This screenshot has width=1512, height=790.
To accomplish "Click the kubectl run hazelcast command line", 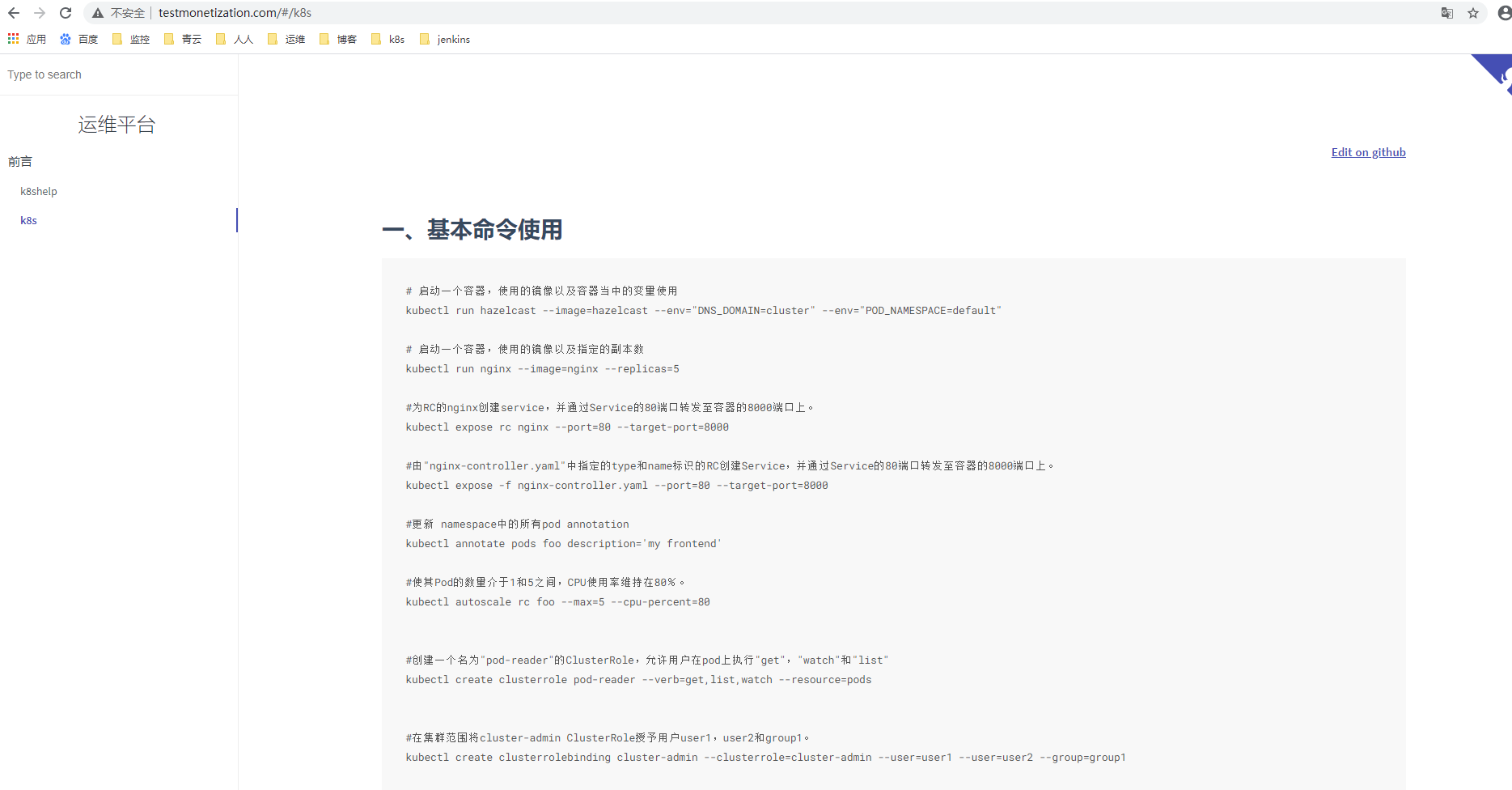I will pyautogui.click(x=703, y=311).
